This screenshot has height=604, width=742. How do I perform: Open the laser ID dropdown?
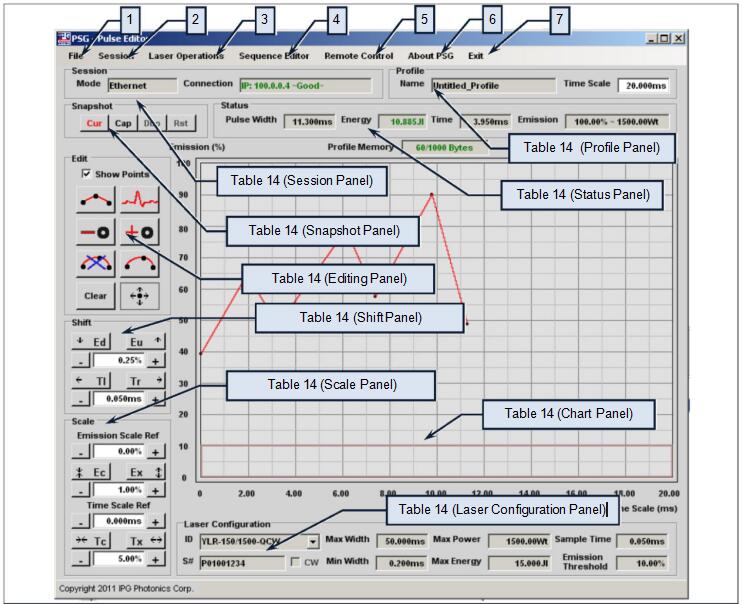coord(313,542)
